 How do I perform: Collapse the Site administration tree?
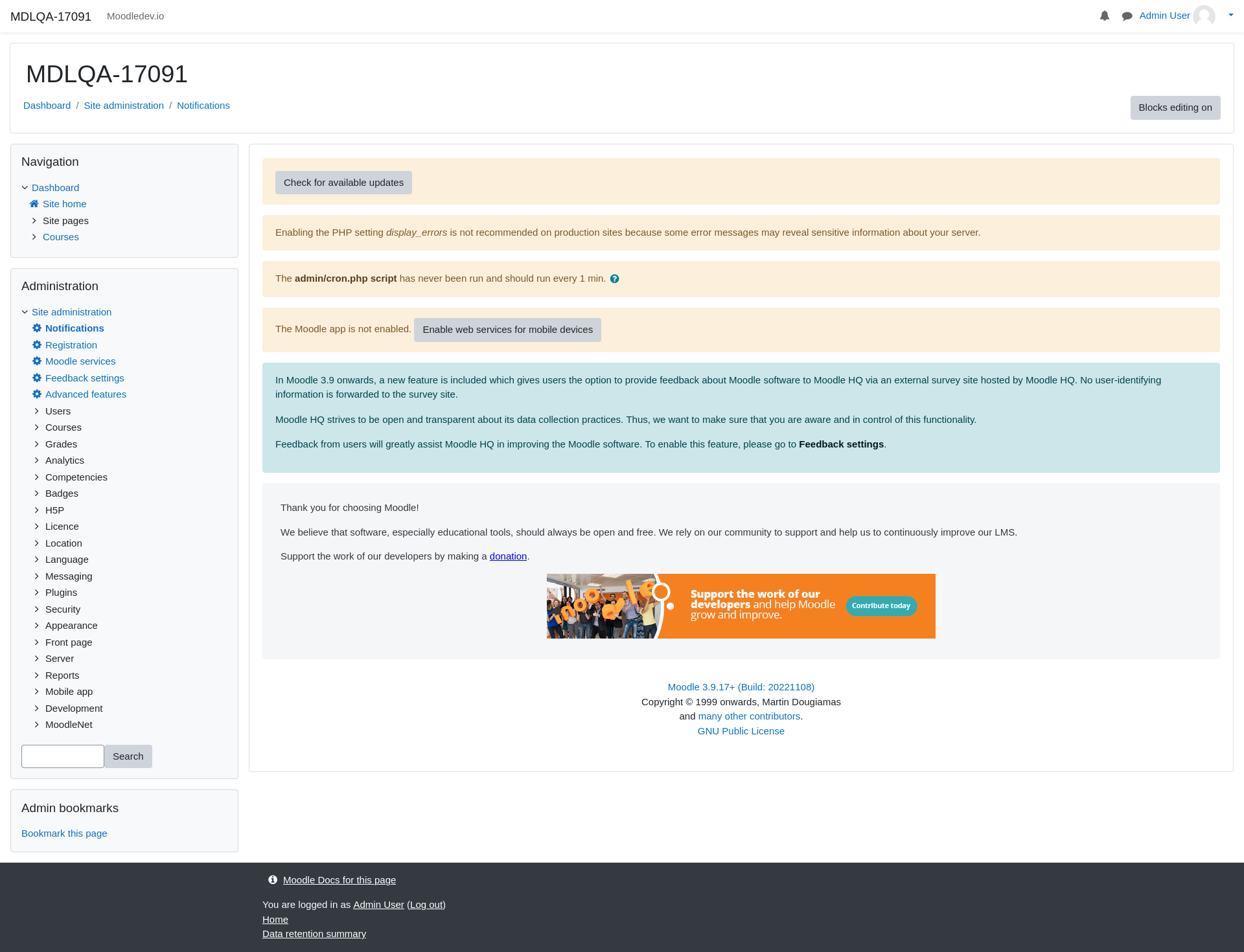[25, 312]
